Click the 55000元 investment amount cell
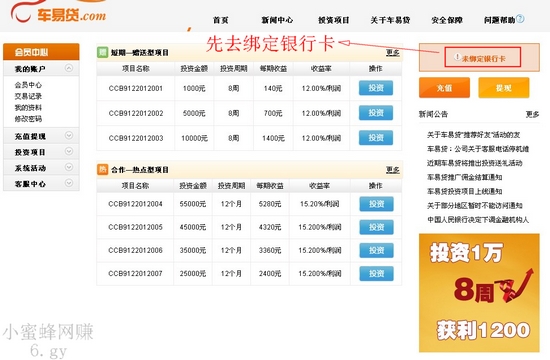 (x=193, y=204)
